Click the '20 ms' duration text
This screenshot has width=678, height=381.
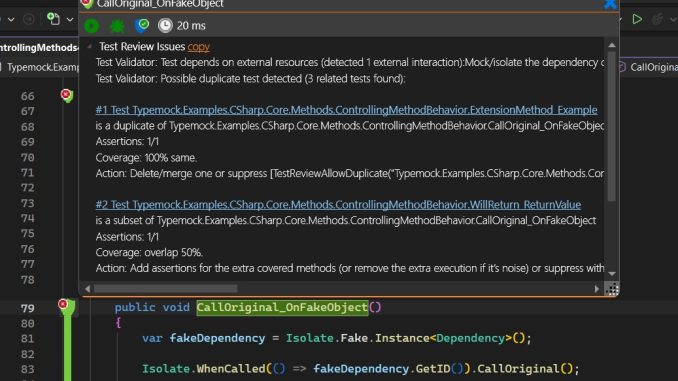point(191,26)
